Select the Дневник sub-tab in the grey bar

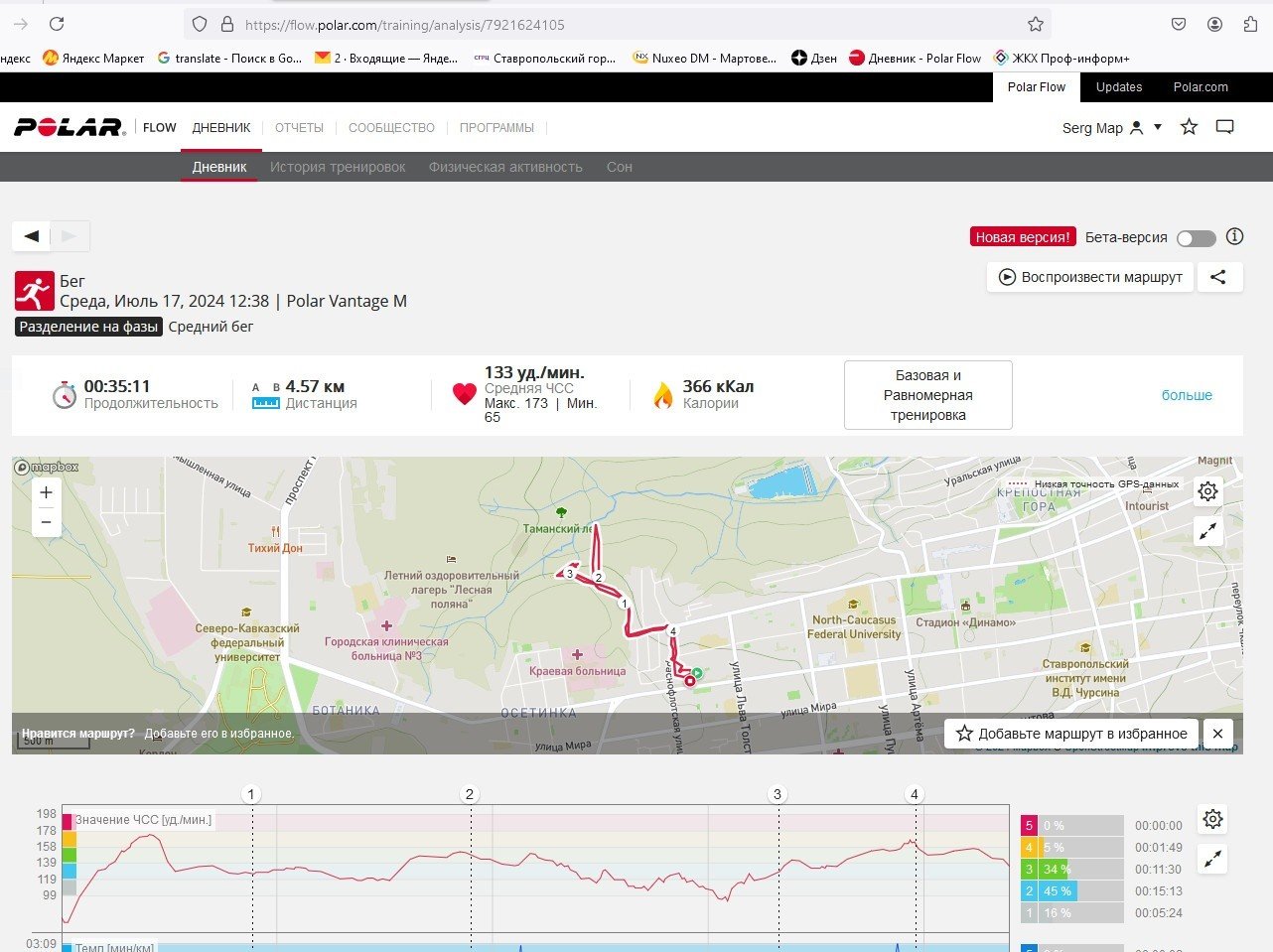pyautogui.click(x=219, y=167)
